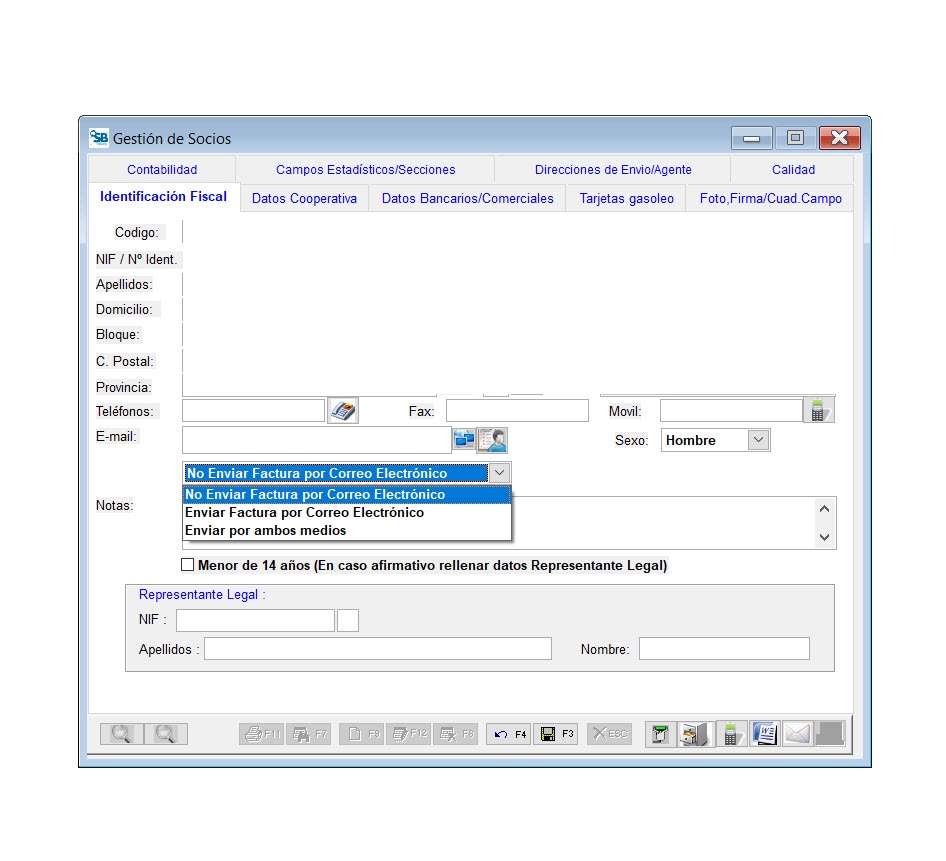
Task: Open the Tarjetas gasoleo tab
Action: point(626,199)
